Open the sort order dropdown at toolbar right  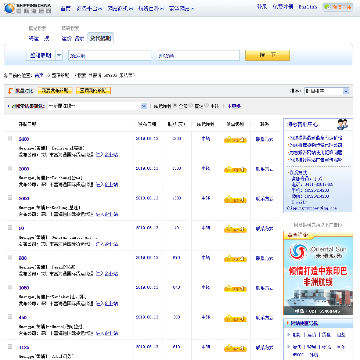pyautogui.click(x=327, y=91)
